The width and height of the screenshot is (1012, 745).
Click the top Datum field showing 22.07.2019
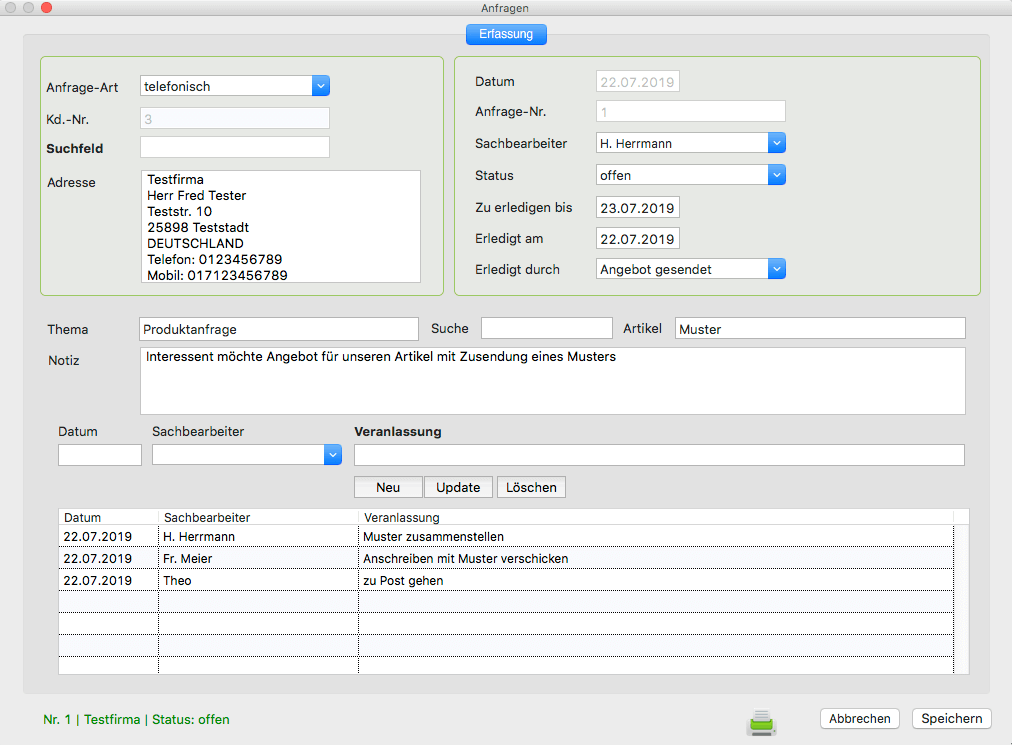coord(638,81)
